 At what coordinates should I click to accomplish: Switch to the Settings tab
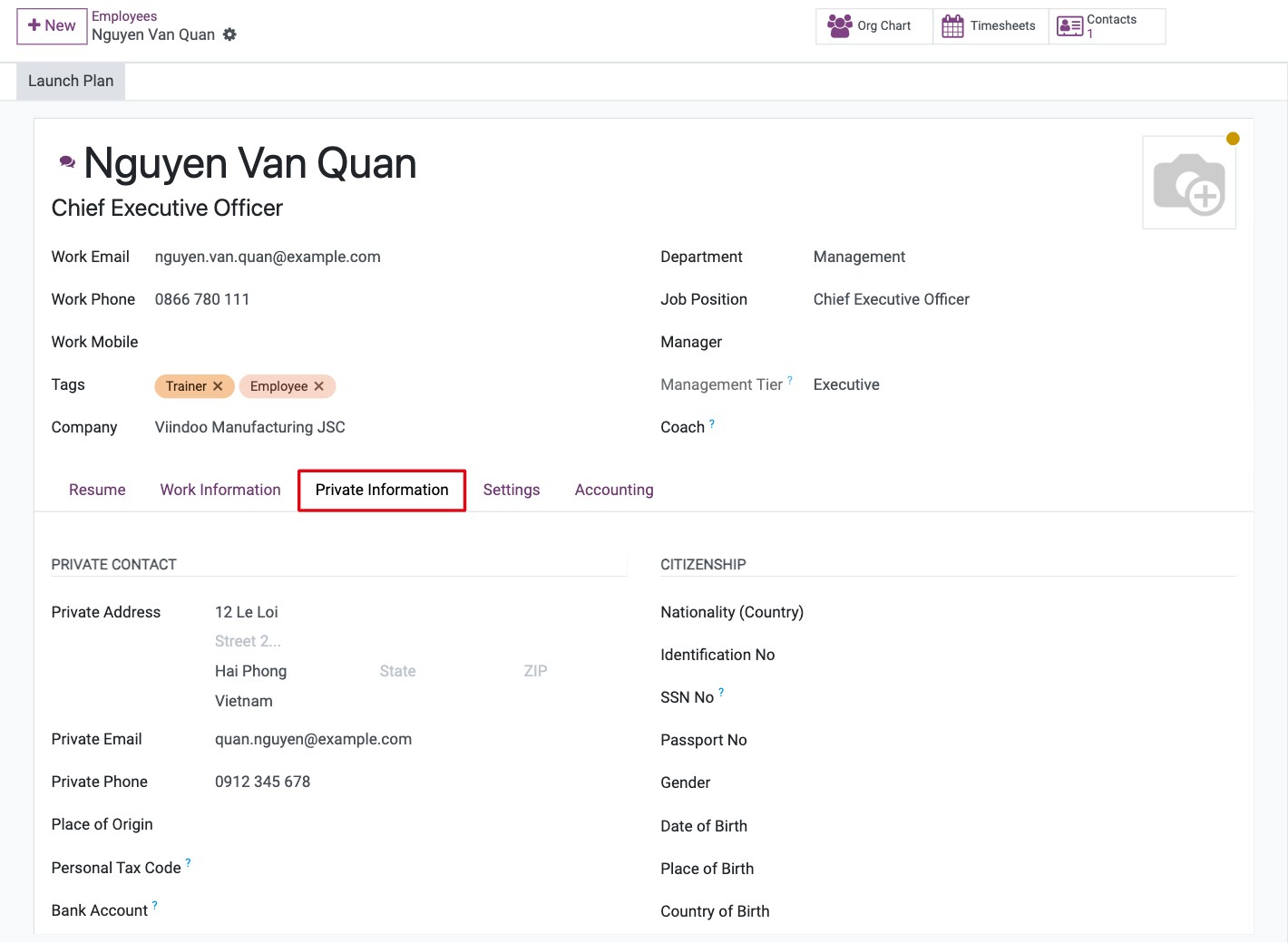coord(512,491)
